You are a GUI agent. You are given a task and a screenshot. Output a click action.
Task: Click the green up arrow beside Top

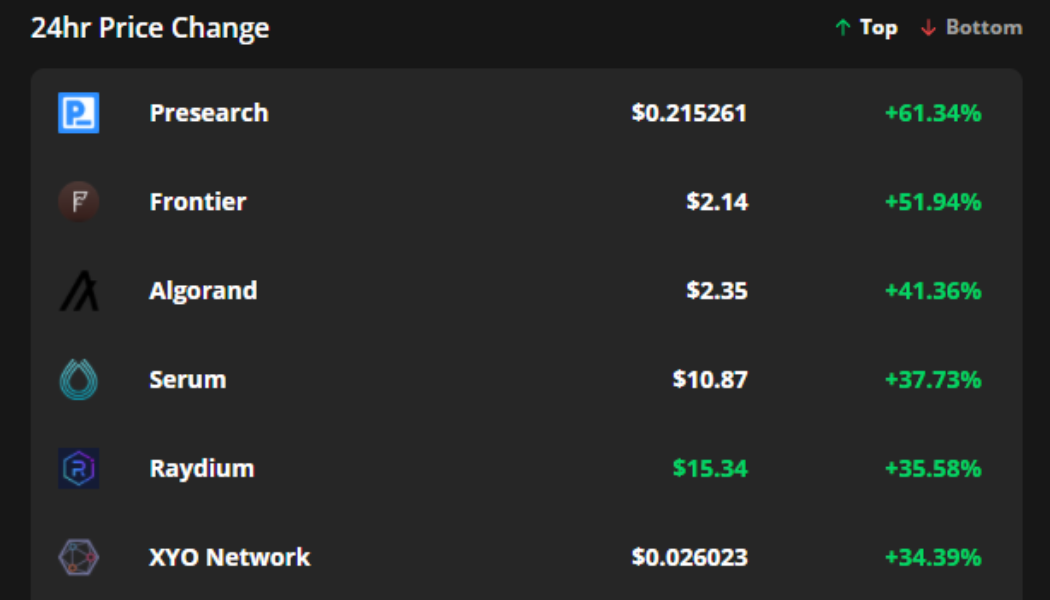[843, 27]
